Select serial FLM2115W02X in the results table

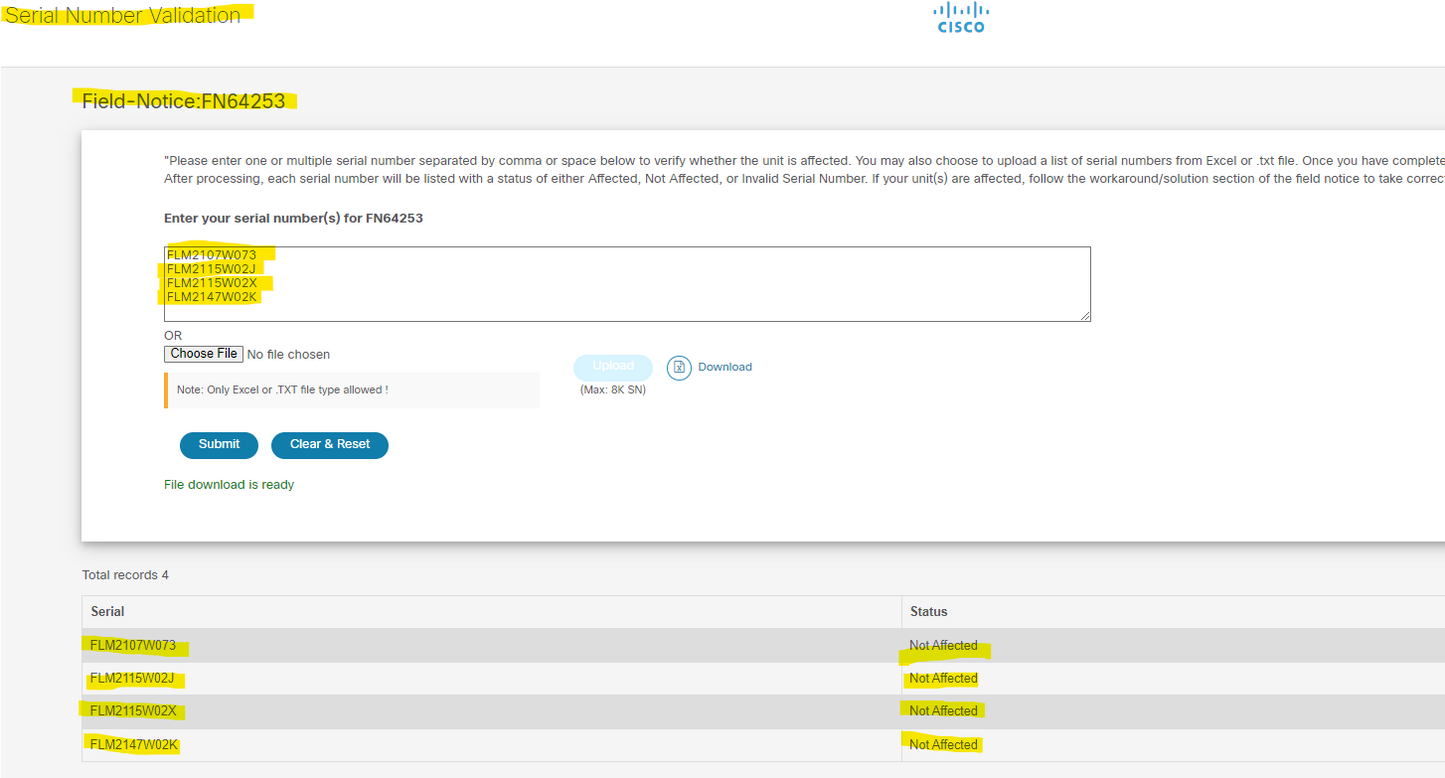[133, 712]
